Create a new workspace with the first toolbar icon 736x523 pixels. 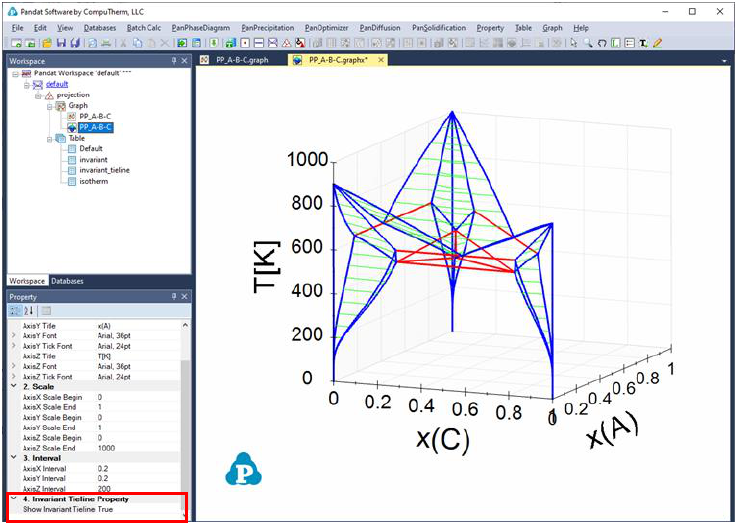pyautogui.click(x=16, y=43)
